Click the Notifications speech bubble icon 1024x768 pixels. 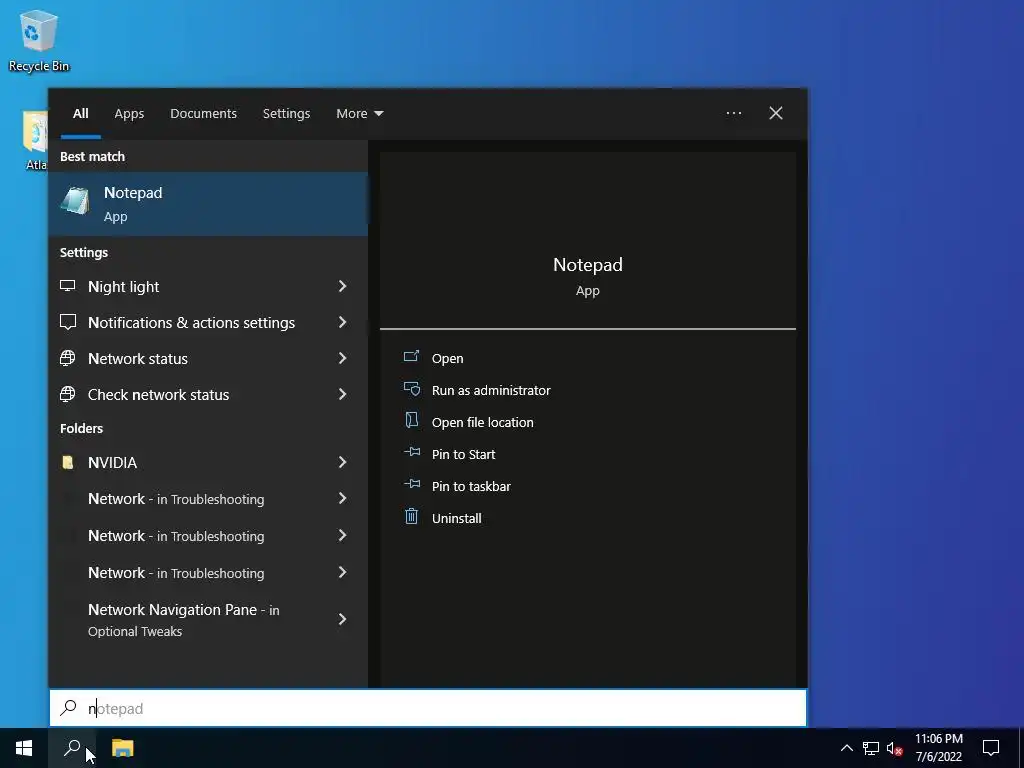pyautogui.click(x=68, y=322)
